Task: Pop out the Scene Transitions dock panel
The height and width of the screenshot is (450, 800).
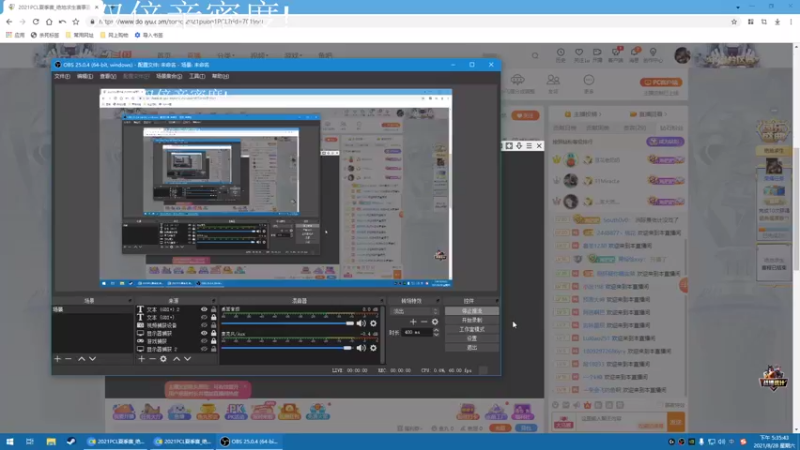Action: (437, 301)
